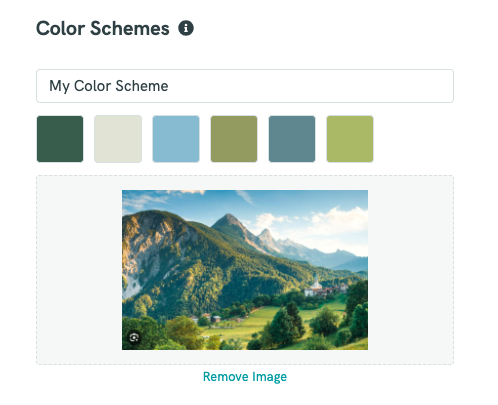Viewport: 498px width, 405px height.
Task: Click the tallest mountain peak in photo
Action: (229, 222)
